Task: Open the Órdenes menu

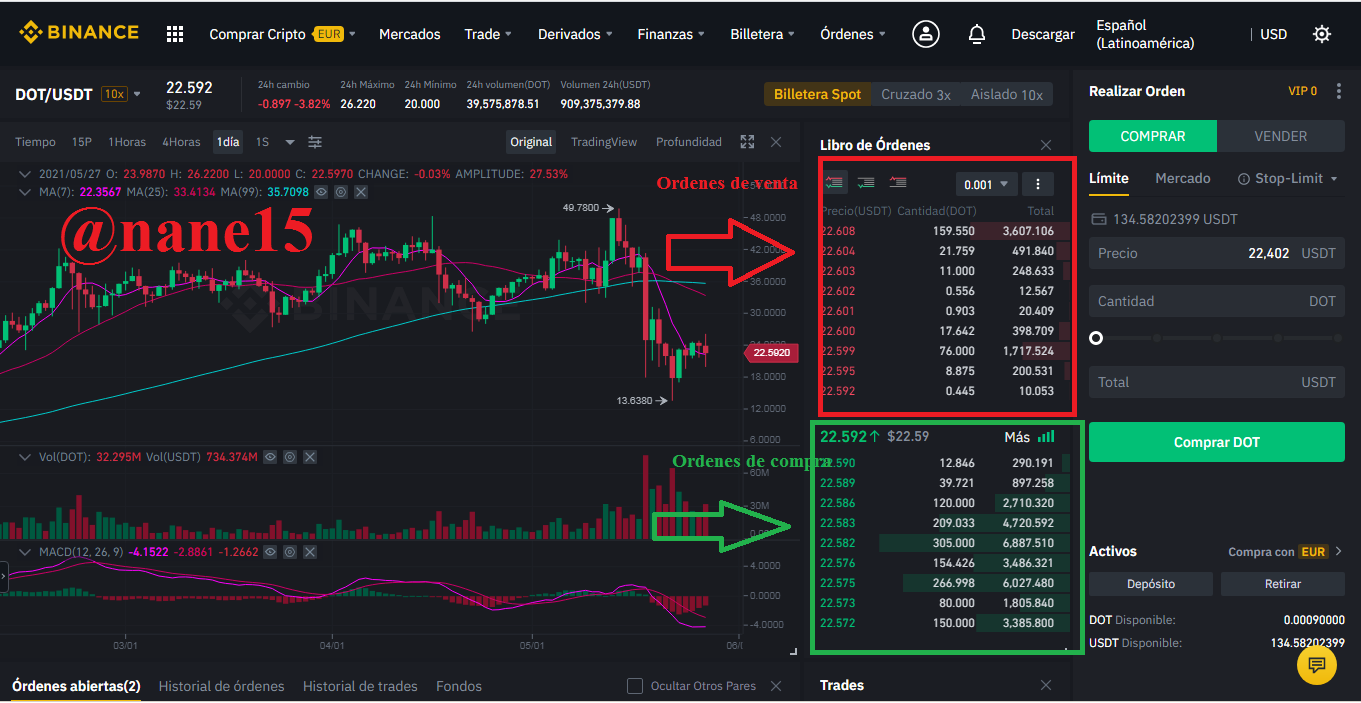Action: [x=853, y=34]
